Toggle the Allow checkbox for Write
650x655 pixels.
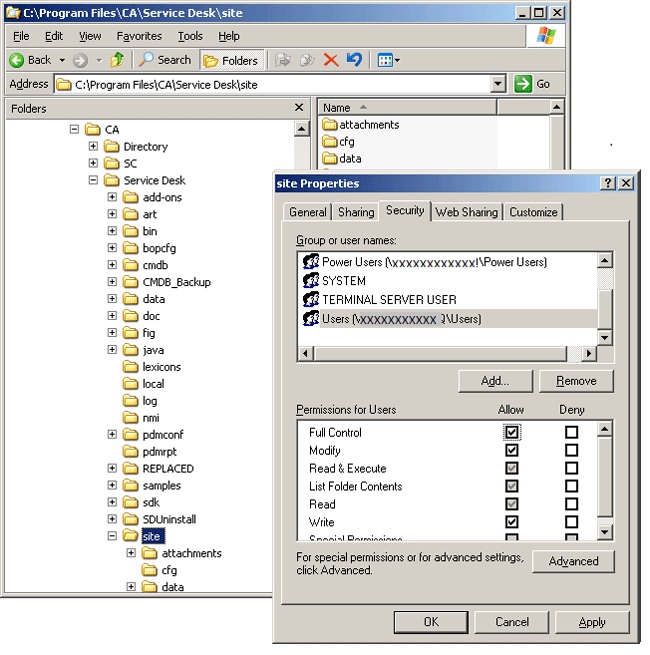(x=512, y=522)
